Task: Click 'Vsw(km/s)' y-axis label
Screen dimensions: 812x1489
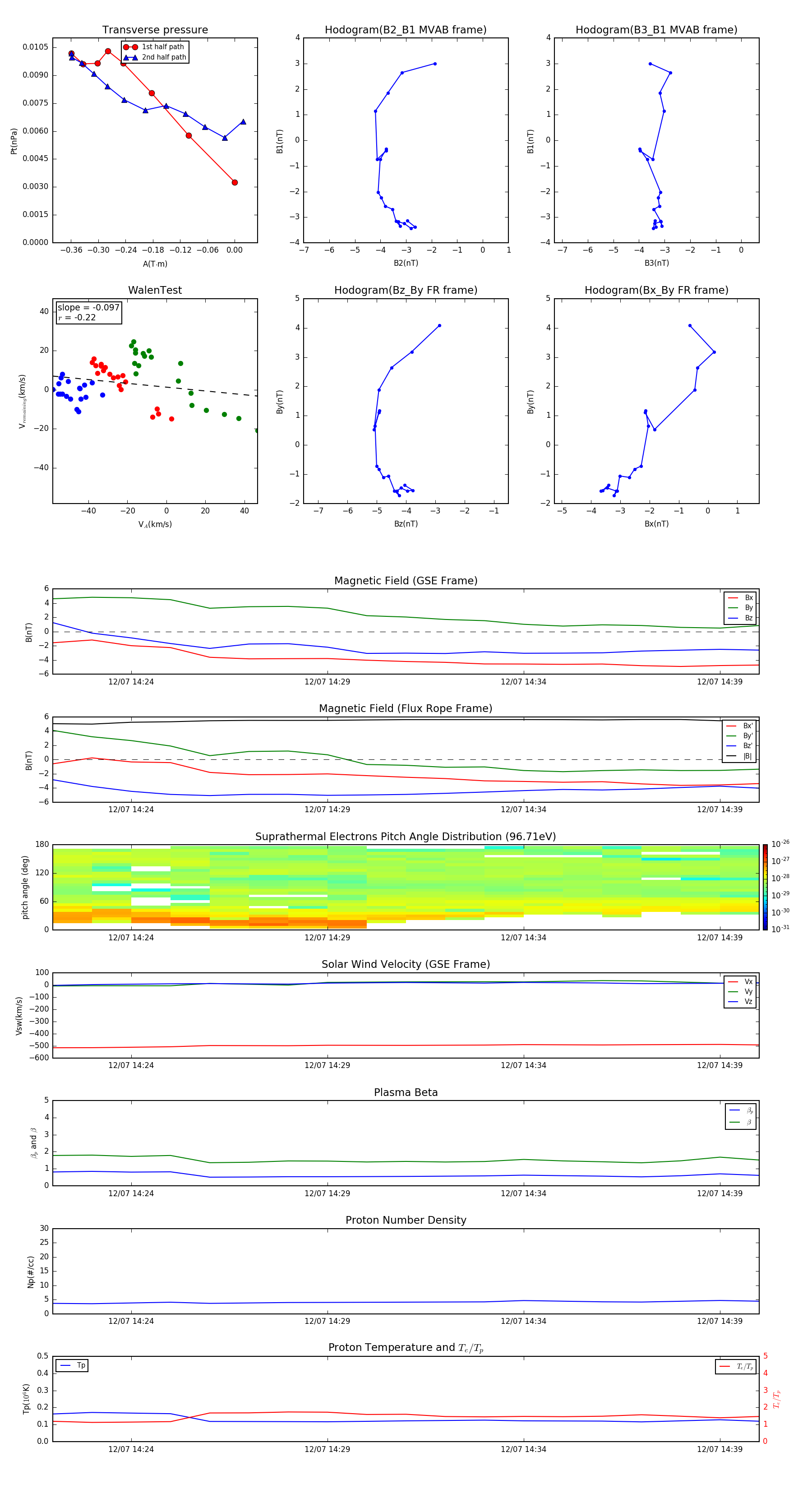Action: (x=18, y=1015)
